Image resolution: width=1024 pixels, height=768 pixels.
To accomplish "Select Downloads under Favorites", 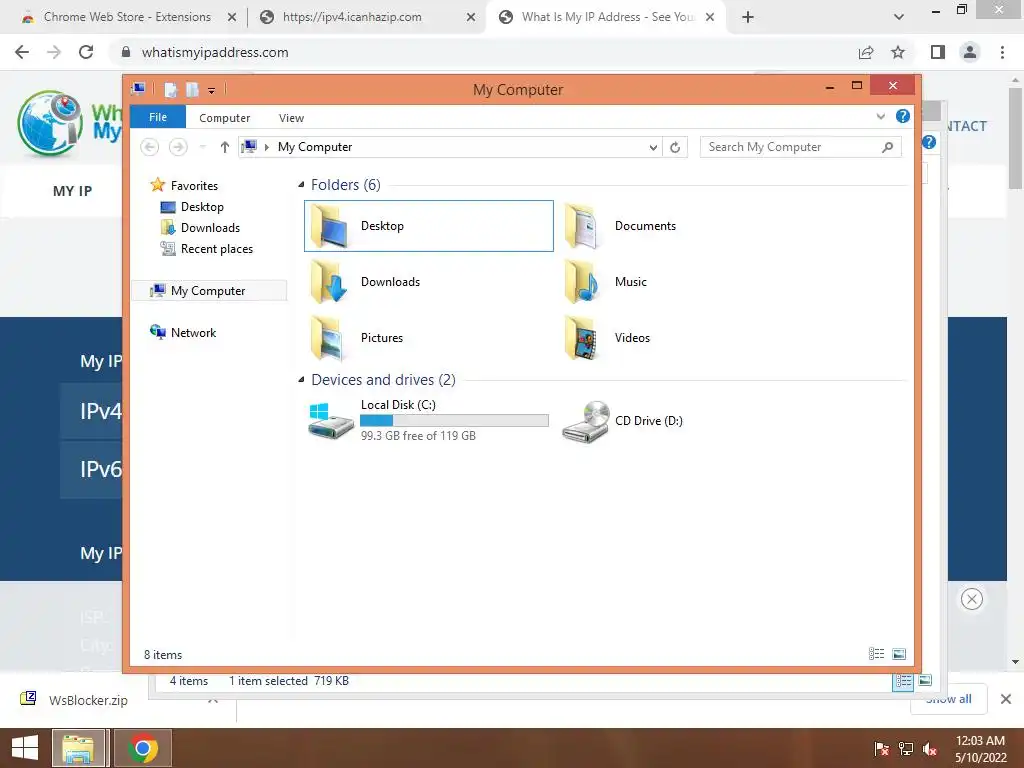I will pos(210,228).
